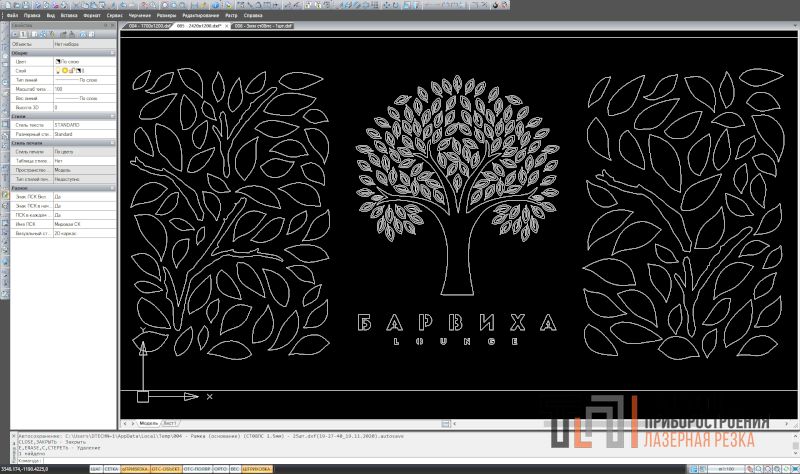Close the Properties panel
The height and width of the screenshot is (474, 800).
coord(113,25)
